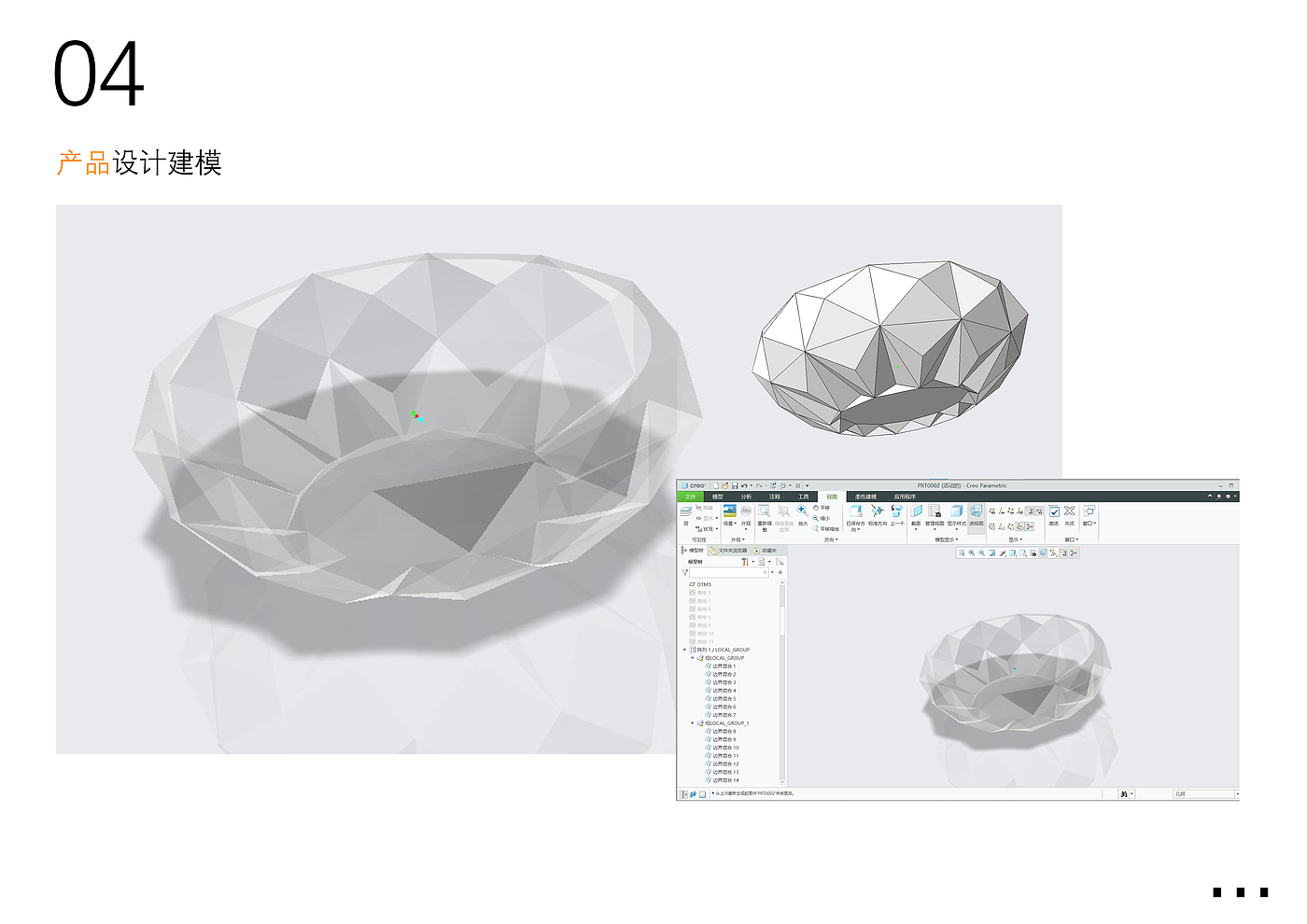Collapse the 阵列 1 / LOCAL_GROUP tree node
Viewport: 1307px width, 924px height.
click(684, 650)
